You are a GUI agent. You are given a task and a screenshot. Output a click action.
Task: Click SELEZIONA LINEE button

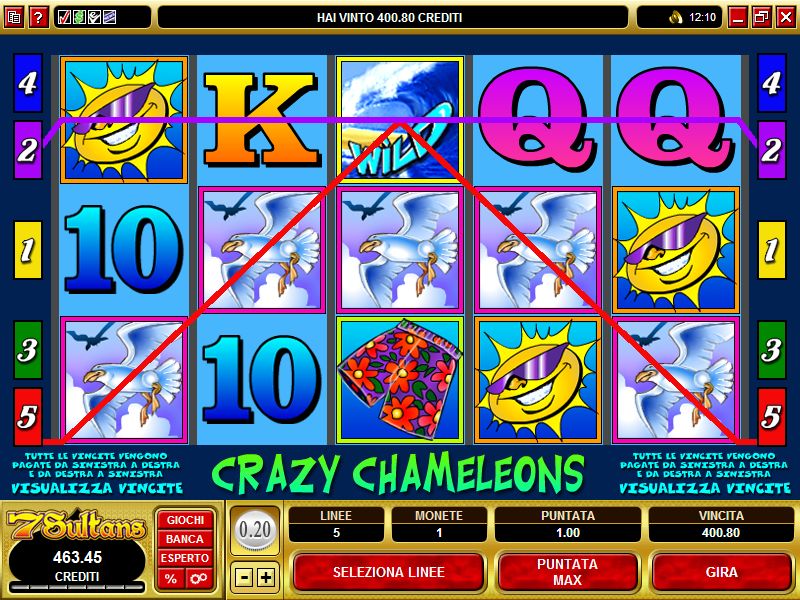pyautogui.click(x=388, y=572)
